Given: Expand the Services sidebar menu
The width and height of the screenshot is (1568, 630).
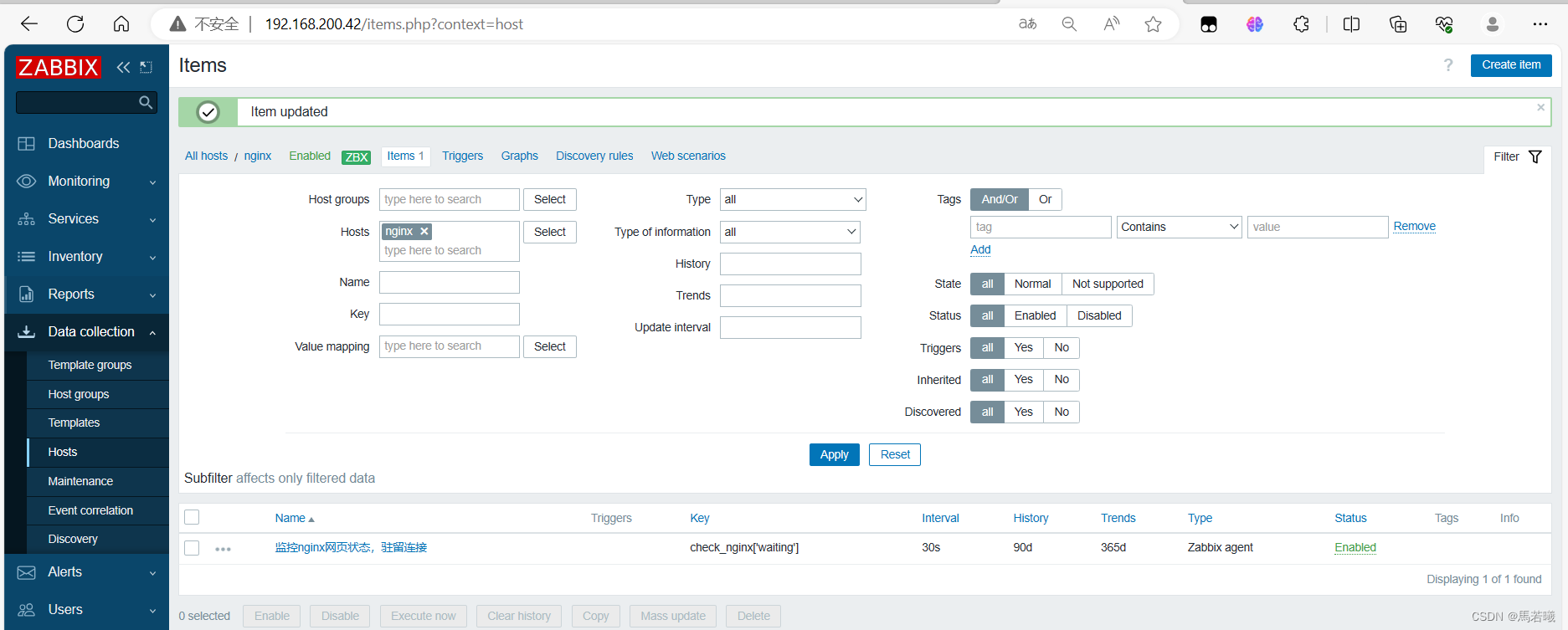Looking at the screenshot, I should 87,219.
